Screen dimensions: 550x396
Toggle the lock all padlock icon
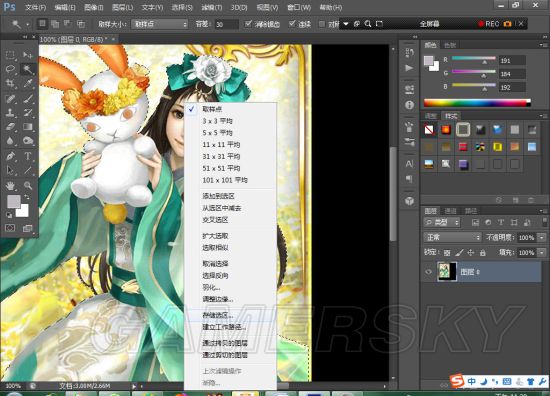[483, 253]
